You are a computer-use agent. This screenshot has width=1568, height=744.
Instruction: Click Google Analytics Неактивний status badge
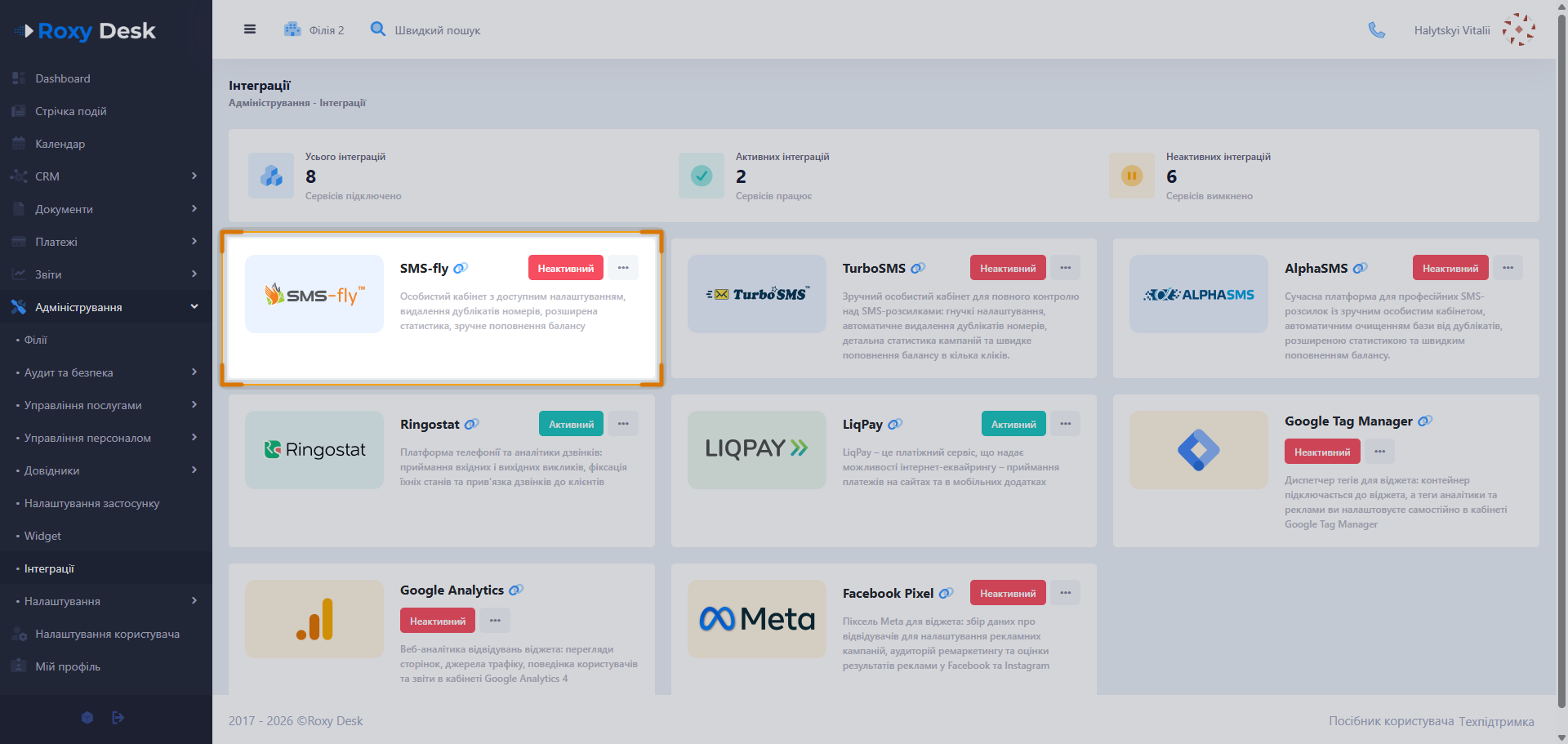438,621
